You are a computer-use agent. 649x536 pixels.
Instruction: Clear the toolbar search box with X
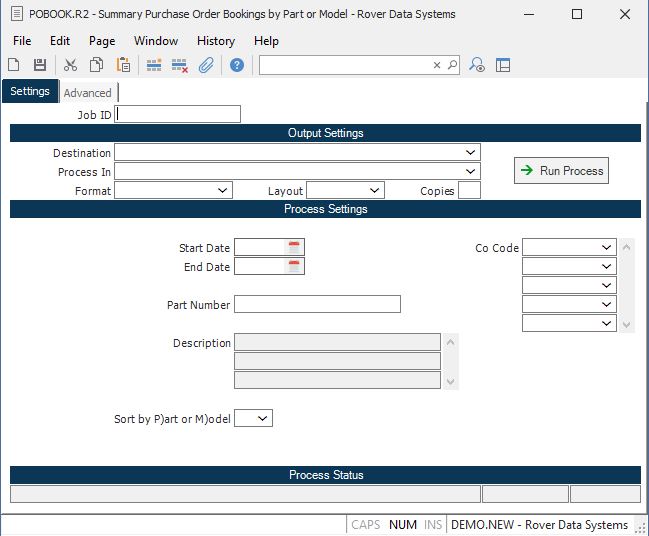[x=437, y=65]
